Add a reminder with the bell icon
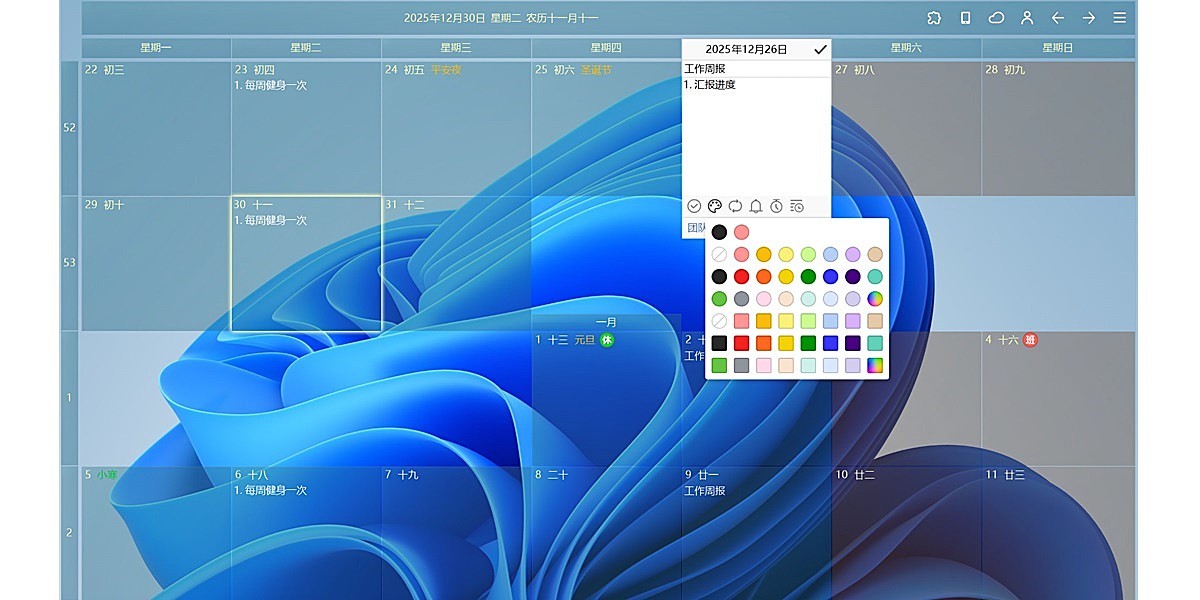This screenshot has height=600, width=1200. click(x=756, y=206)
